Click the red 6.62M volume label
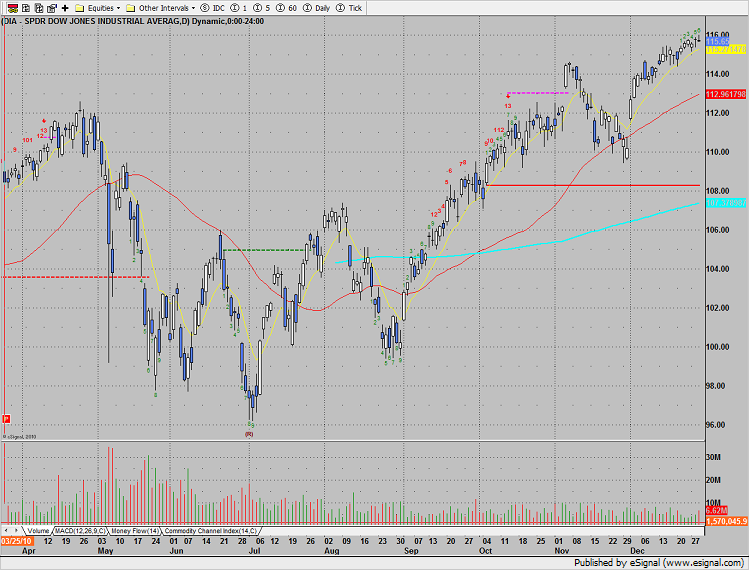The image size is (749, 570). coord(716,510)
